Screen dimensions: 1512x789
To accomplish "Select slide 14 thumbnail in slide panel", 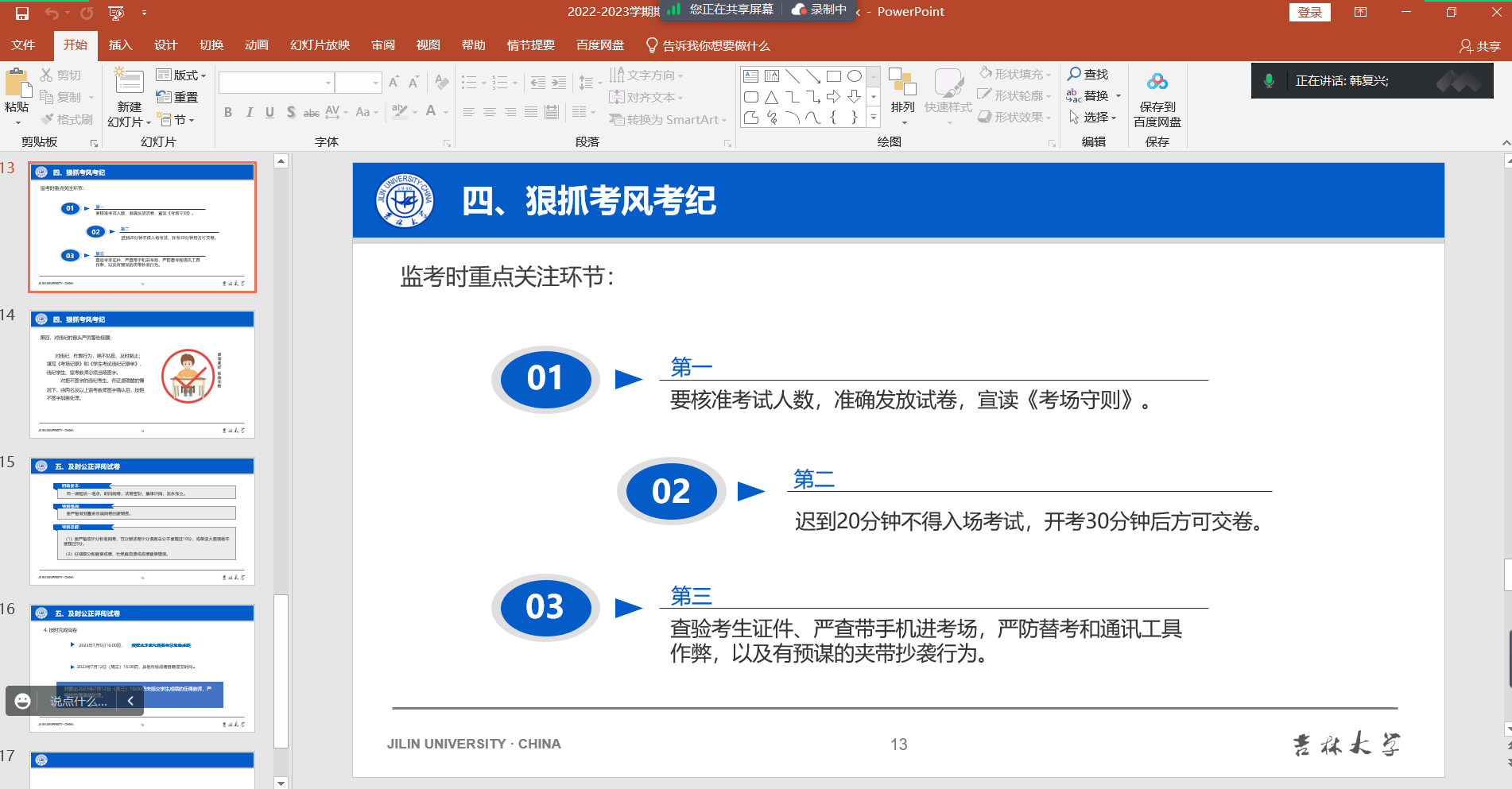I will pyautogui.click(x=142, y=374).
